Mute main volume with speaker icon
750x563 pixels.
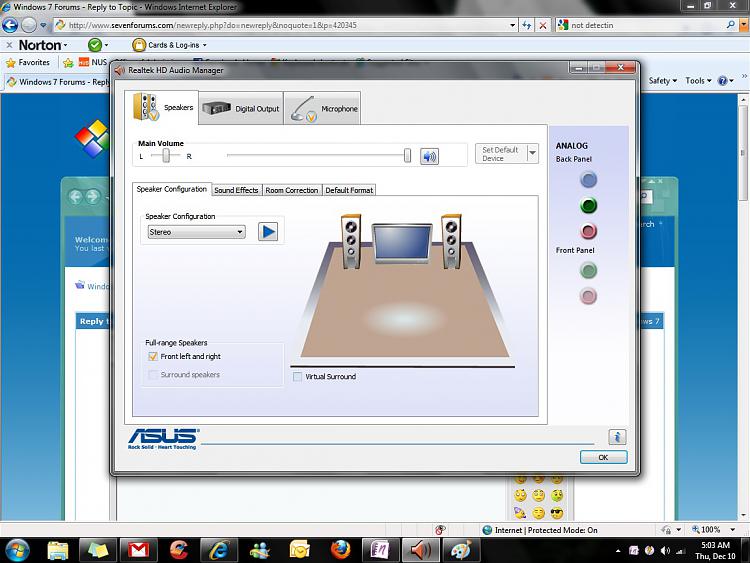click(429, 156)
